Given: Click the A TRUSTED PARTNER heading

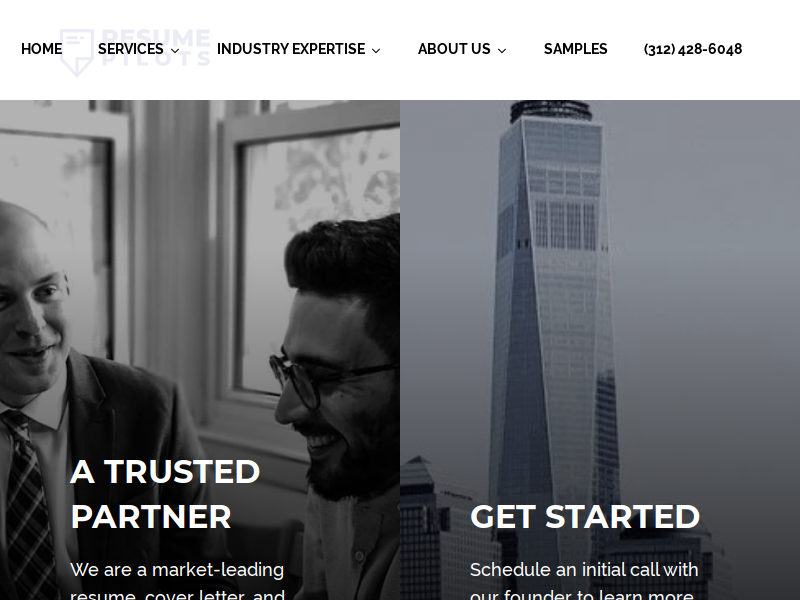Looking at the screenshot, I should [165, 494].
